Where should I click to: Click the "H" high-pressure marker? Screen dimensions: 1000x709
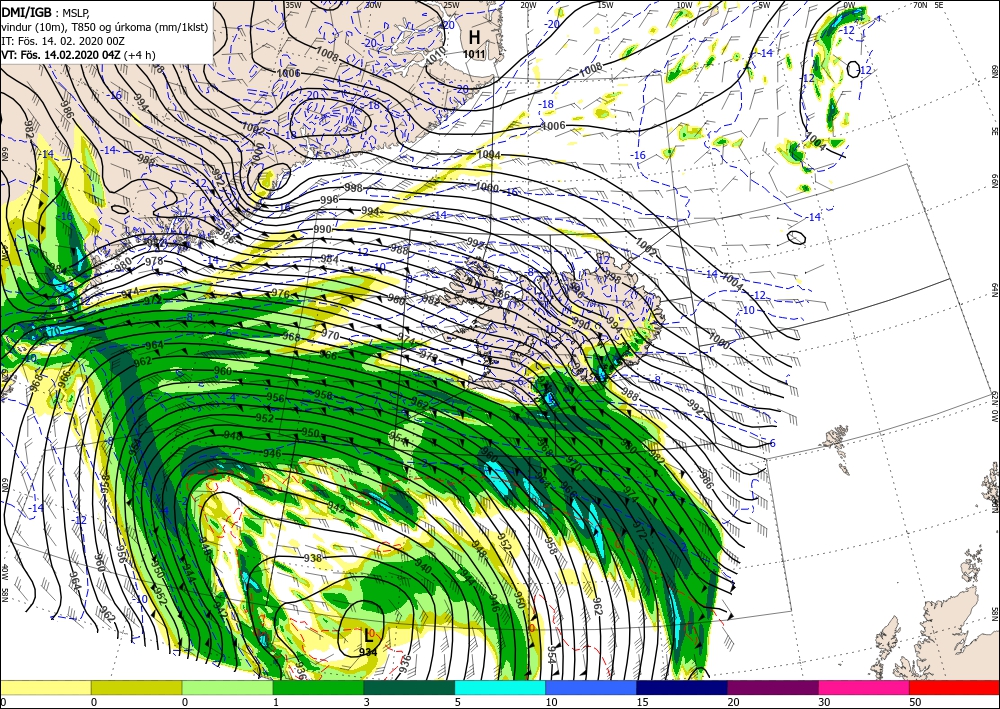click(x=474, y=36)
